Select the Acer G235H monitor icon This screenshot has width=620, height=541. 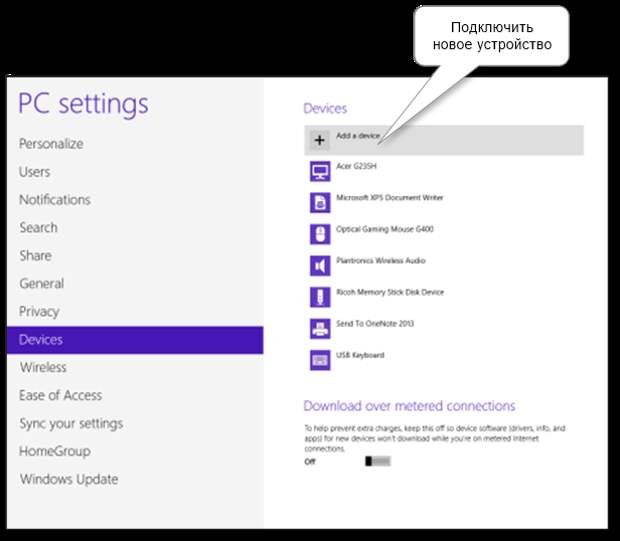tap(320, 171)
